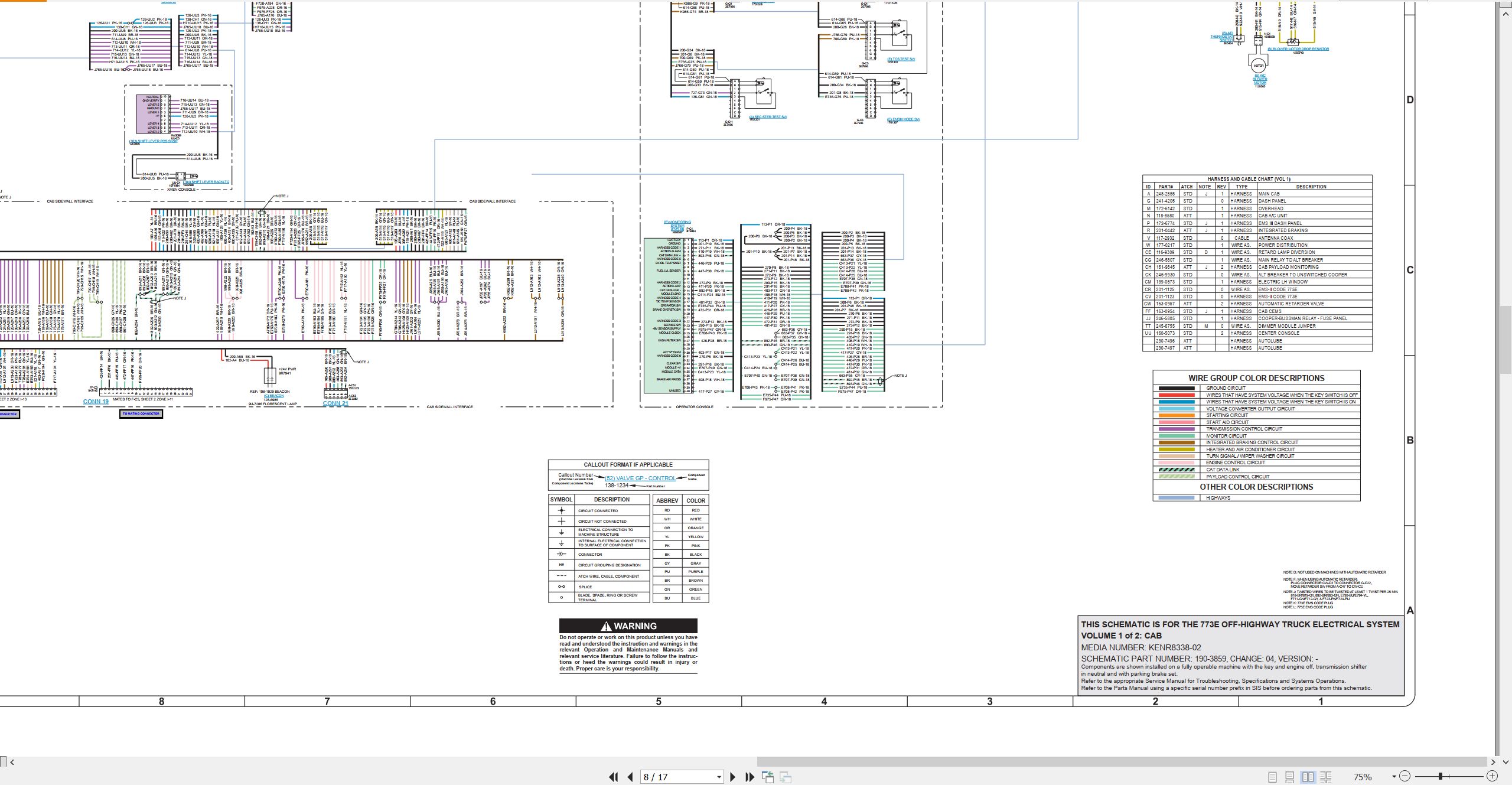This screenshot has height=785, width=1512.
Task: Click the horizontal scrollbar thumb
Action: (x=1122, y=762)
